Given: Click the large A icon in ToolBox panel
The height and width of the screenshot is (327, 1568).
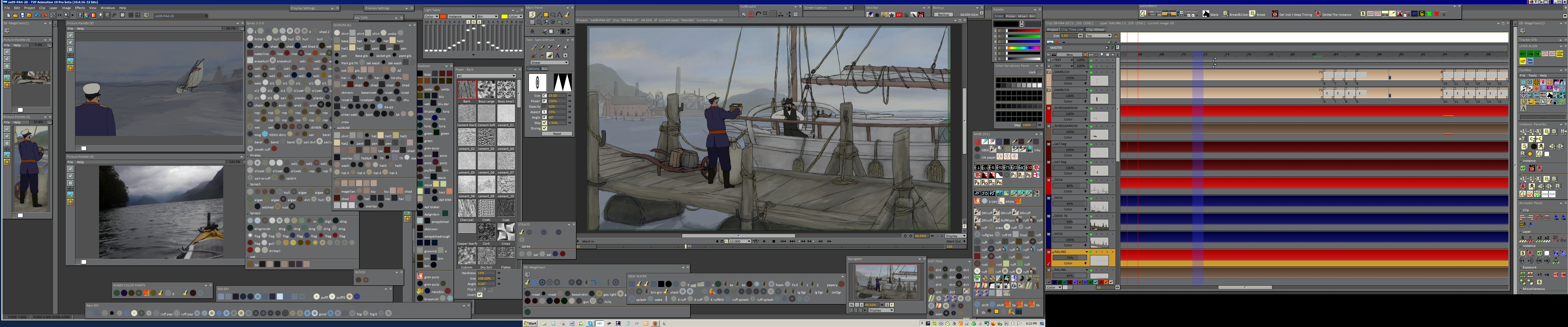Looking at the screenshot, I should pos(1524,108).
